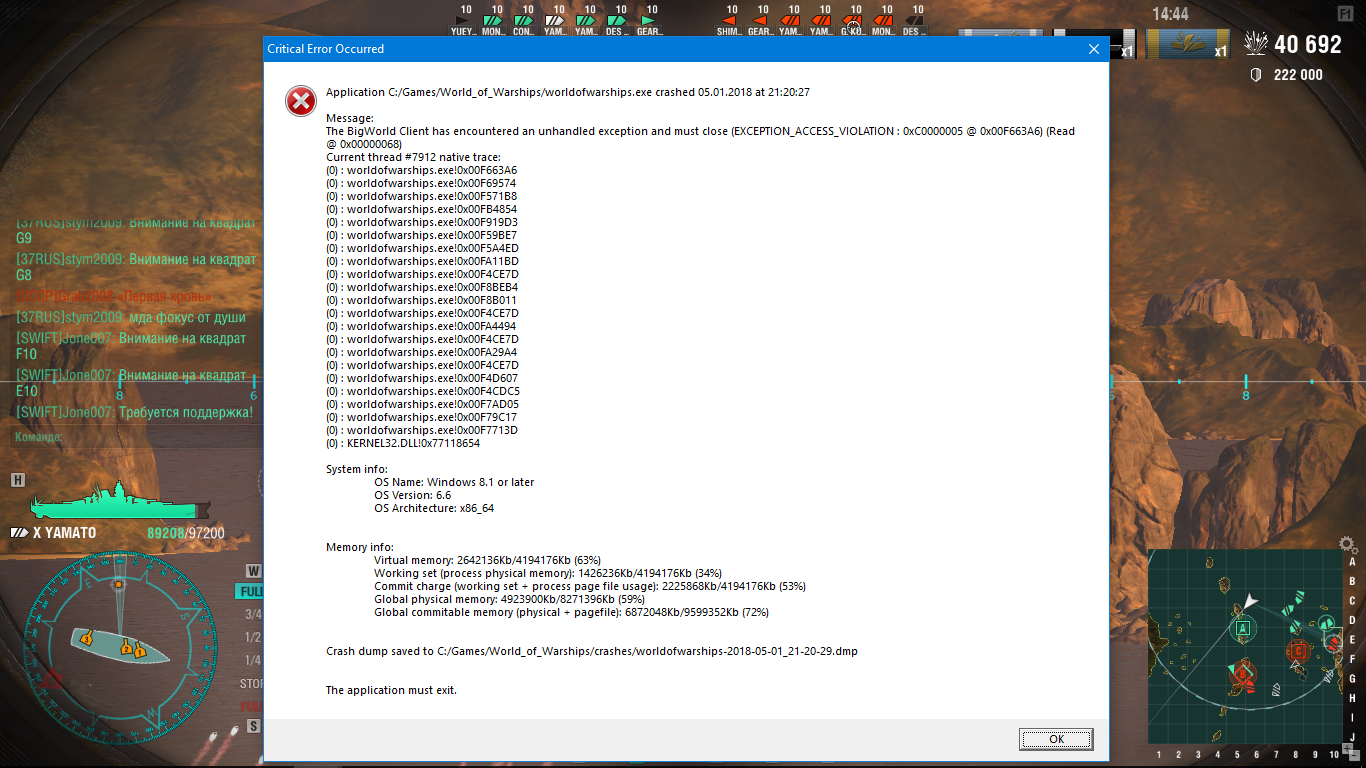Click 1/4 speed on the throttle gauge
Screen dimensions: 1366x768
tap(253, 660)
